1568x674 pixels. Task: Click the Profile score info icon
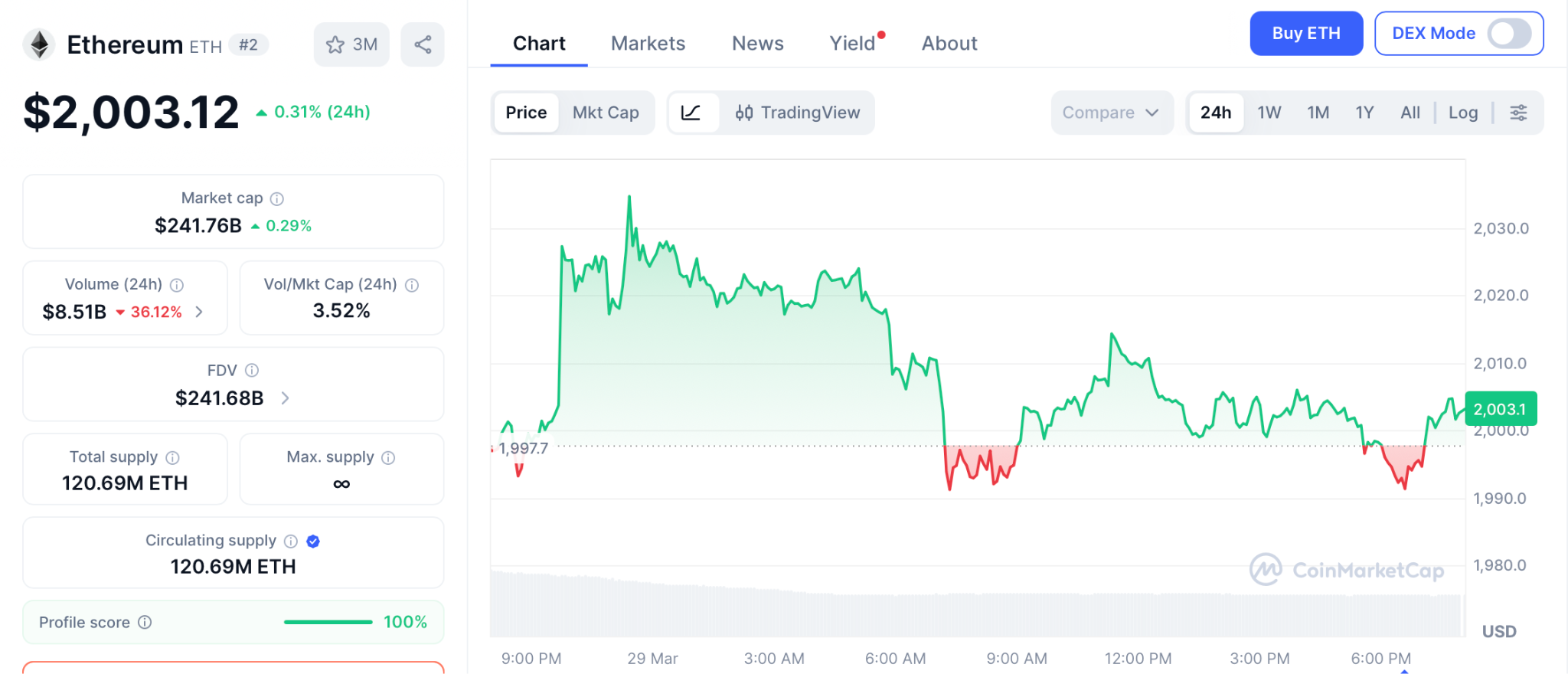(145, 623)
